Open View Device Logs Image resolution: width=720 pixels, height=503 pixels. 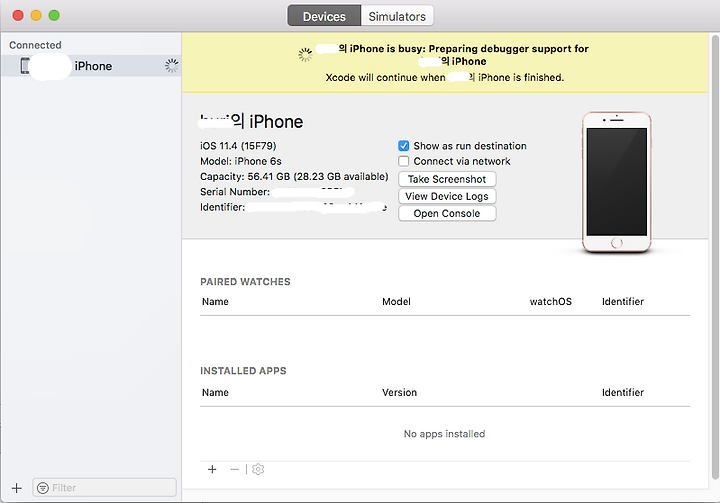pyautogui.click(x=447, y=196)
